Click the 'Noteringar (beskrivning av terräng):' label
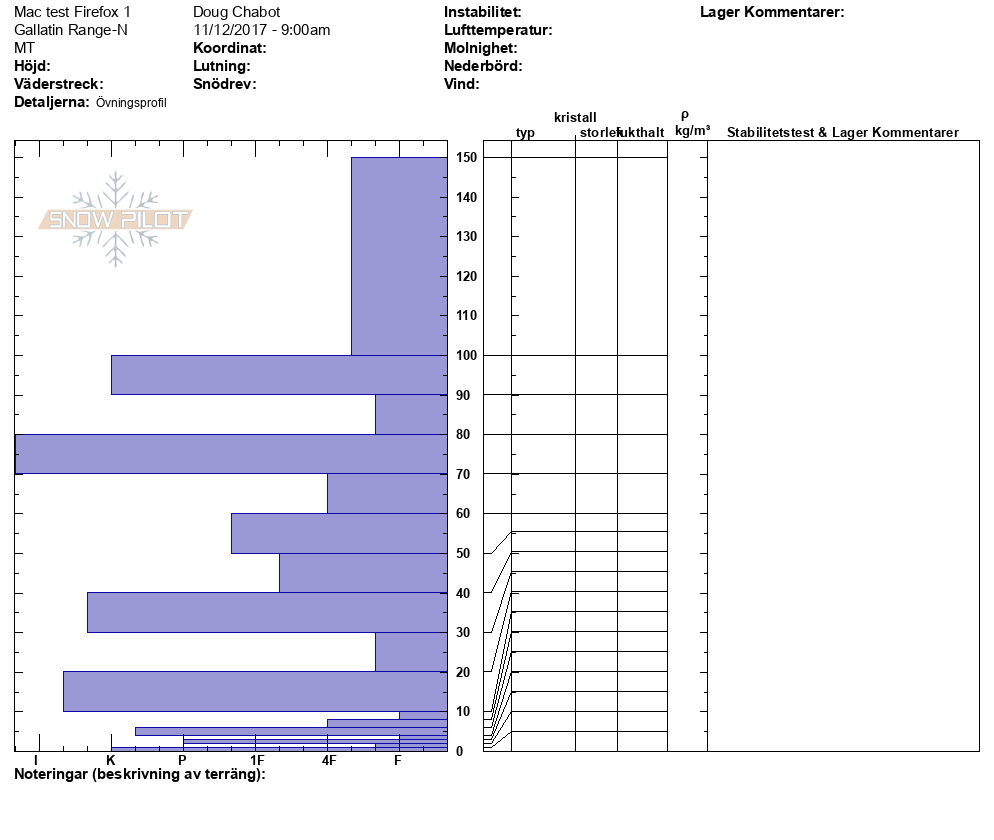Viewport: 994px width, 840px height. 139,775
